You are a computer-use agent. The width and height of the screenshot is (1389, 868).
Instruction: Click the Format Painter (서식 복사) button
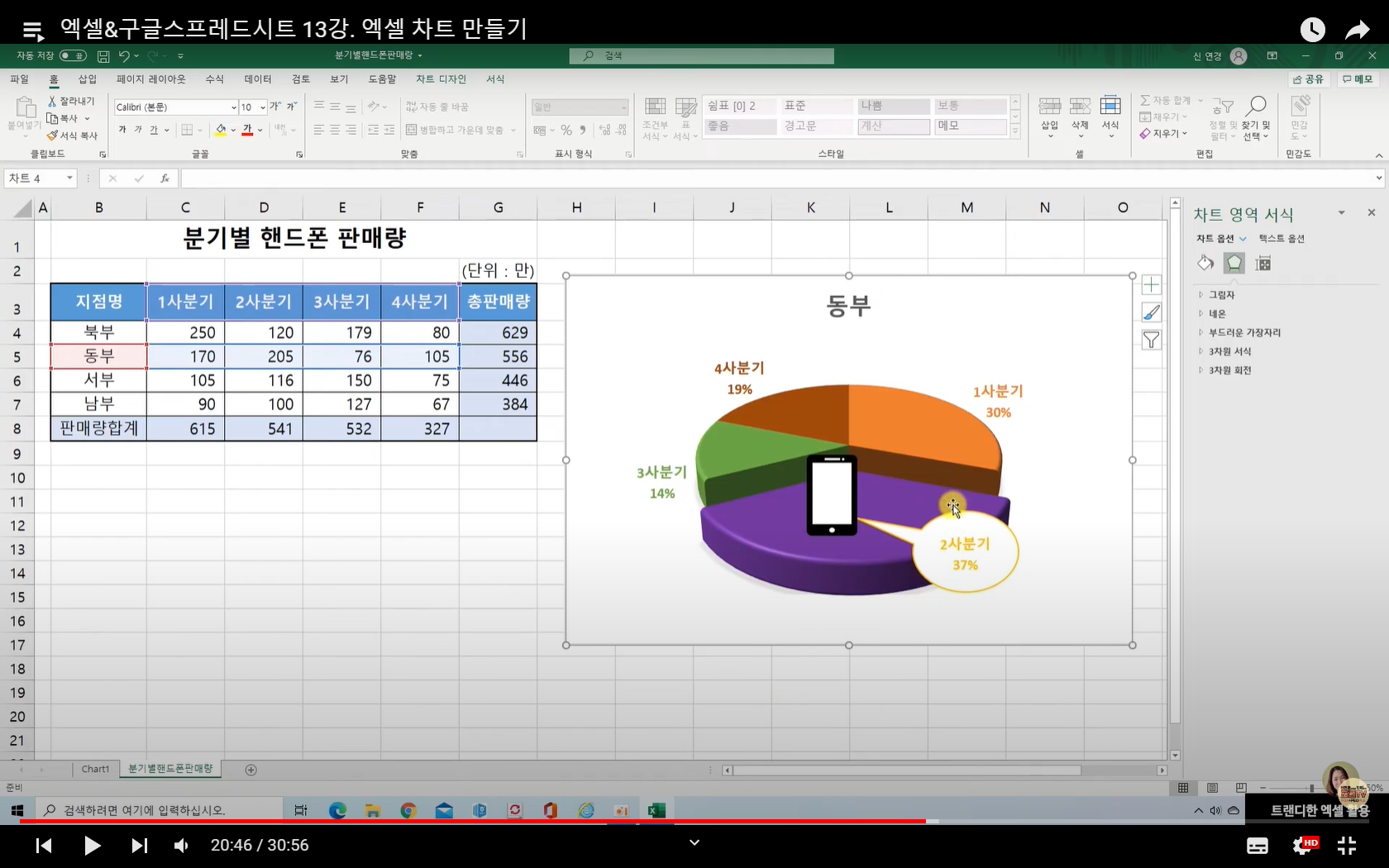(72, 136)
